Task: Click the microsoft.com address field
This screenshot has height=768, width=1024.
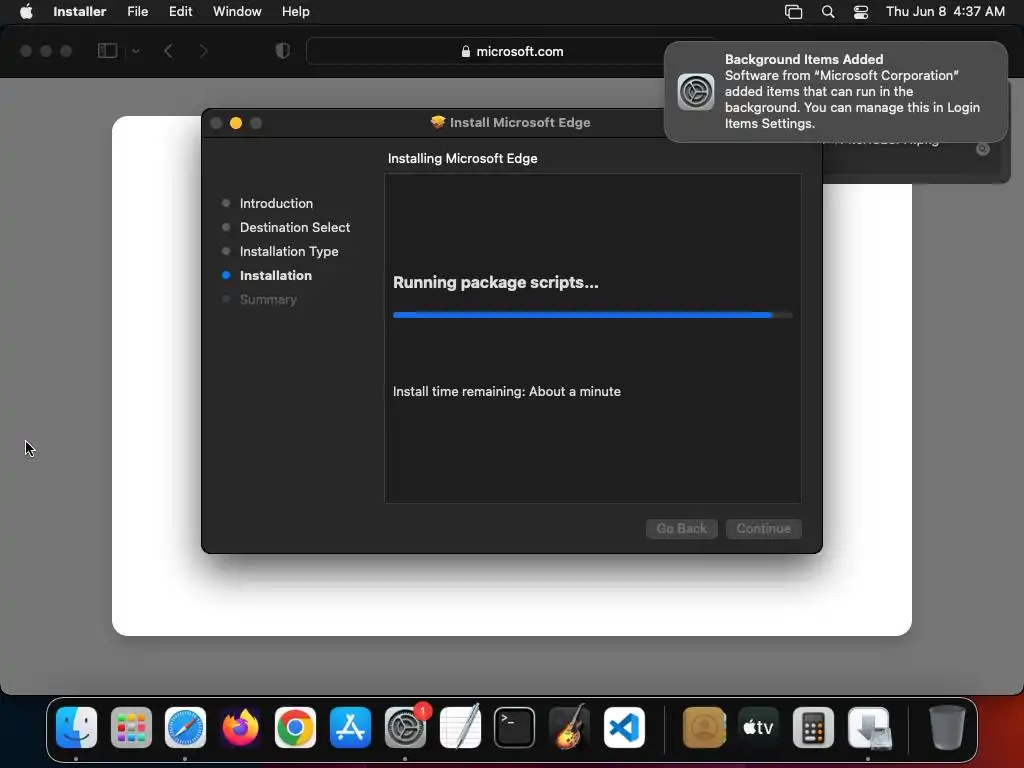Action: pyautogui.click(x=512, y=52)
